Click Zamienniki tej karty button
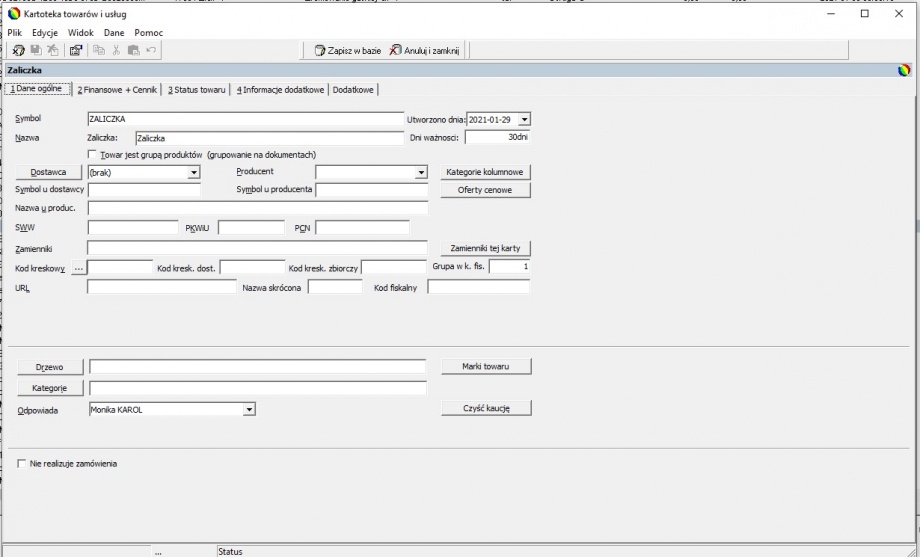920x557 pixels. (x=485, y=248)
